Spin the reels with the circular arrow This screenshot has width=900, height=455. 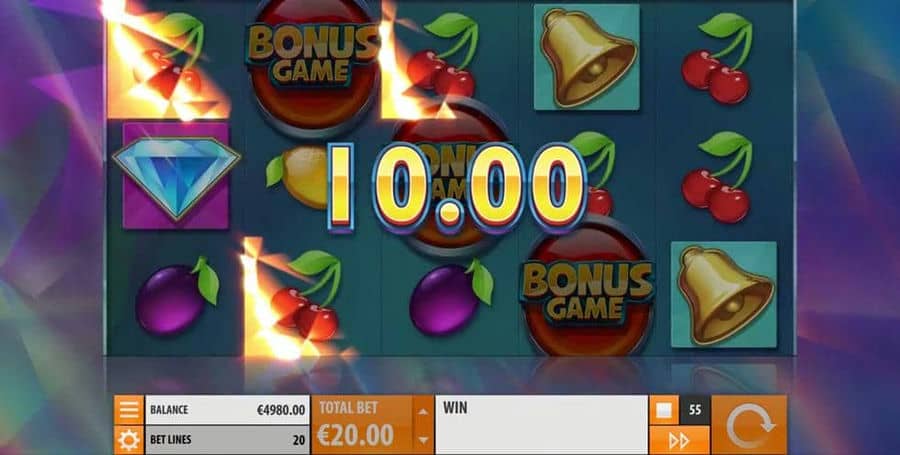[749, 425]
